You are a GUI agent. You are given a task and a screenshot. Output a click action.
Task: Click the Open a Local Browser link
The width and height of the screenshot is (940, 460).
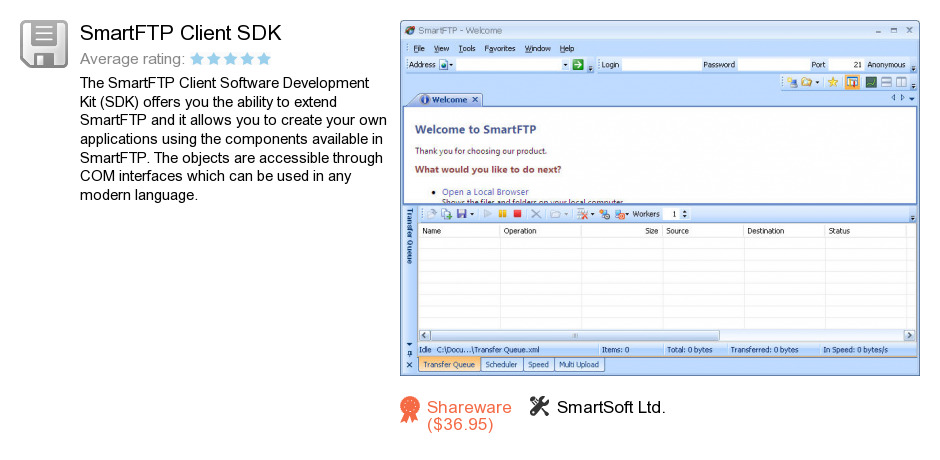[x=485, y=192]
